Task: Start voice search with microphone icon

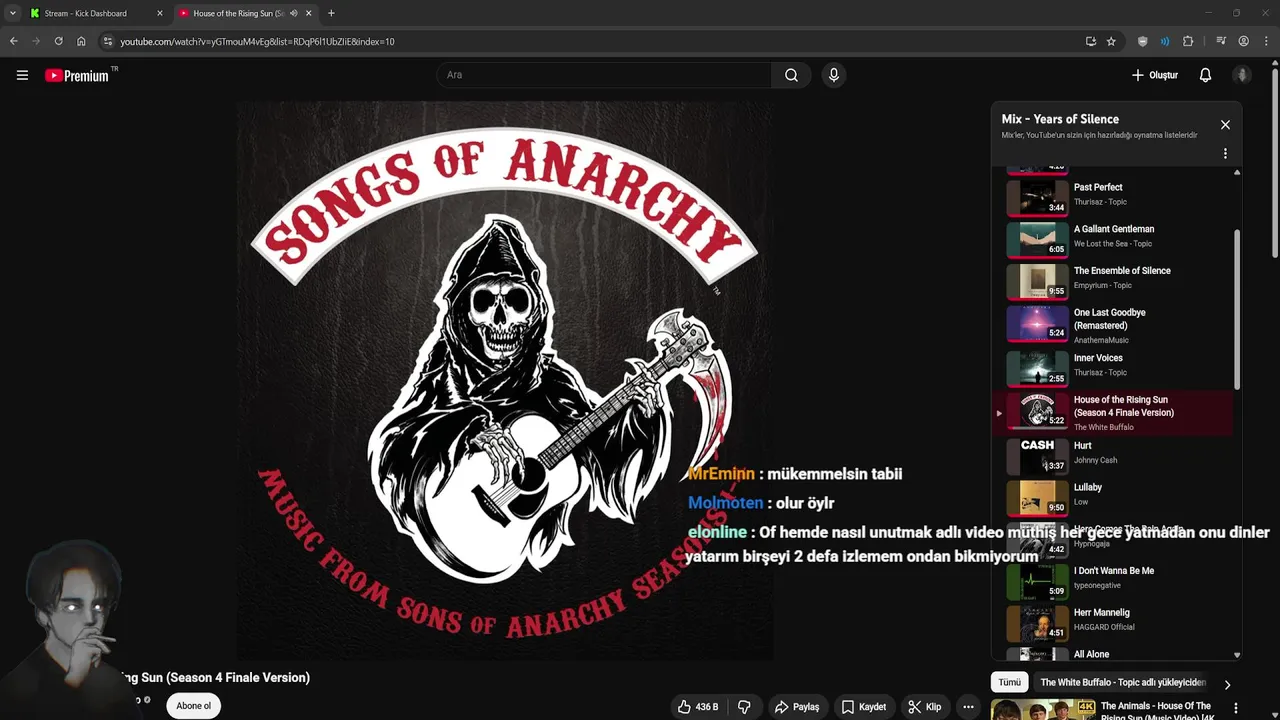Action: click(833, 75)
